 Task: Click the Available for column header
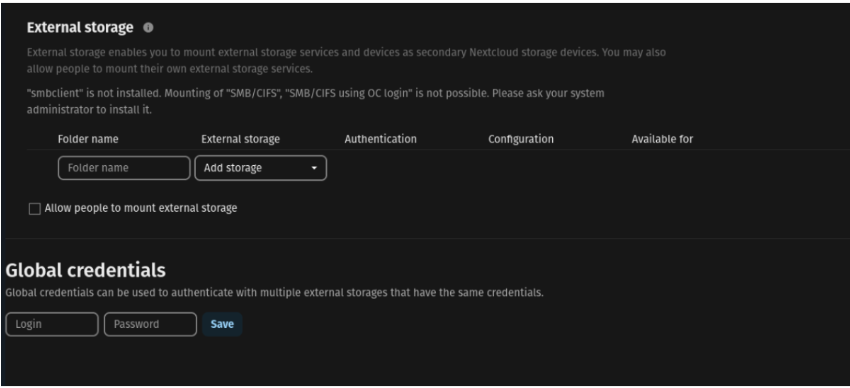tap(662, 139)
